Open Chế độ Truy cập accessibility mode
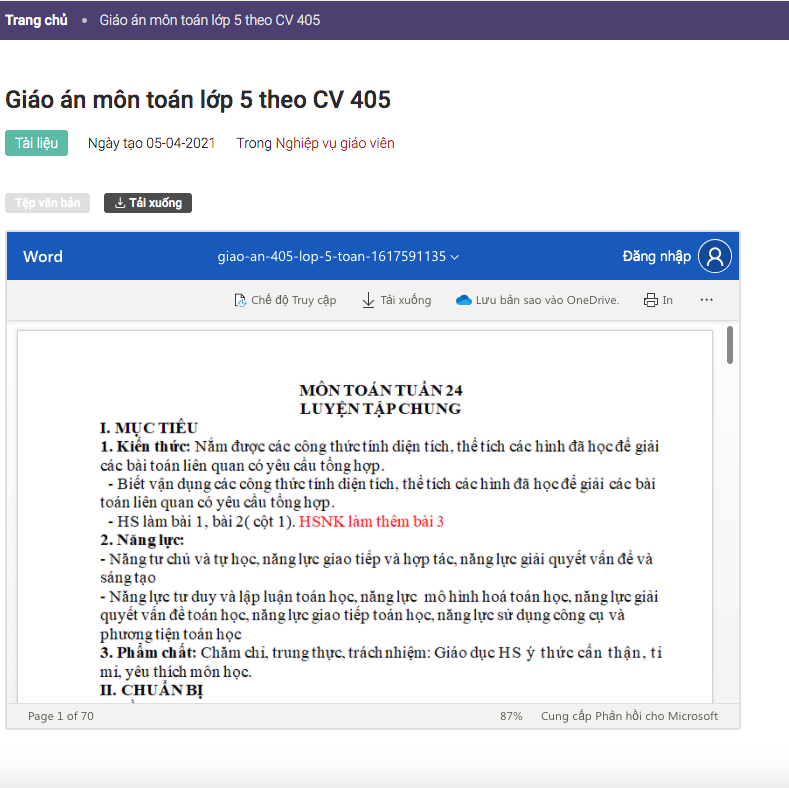The height and width of the screenshot is (788, 789). point(285,300)
